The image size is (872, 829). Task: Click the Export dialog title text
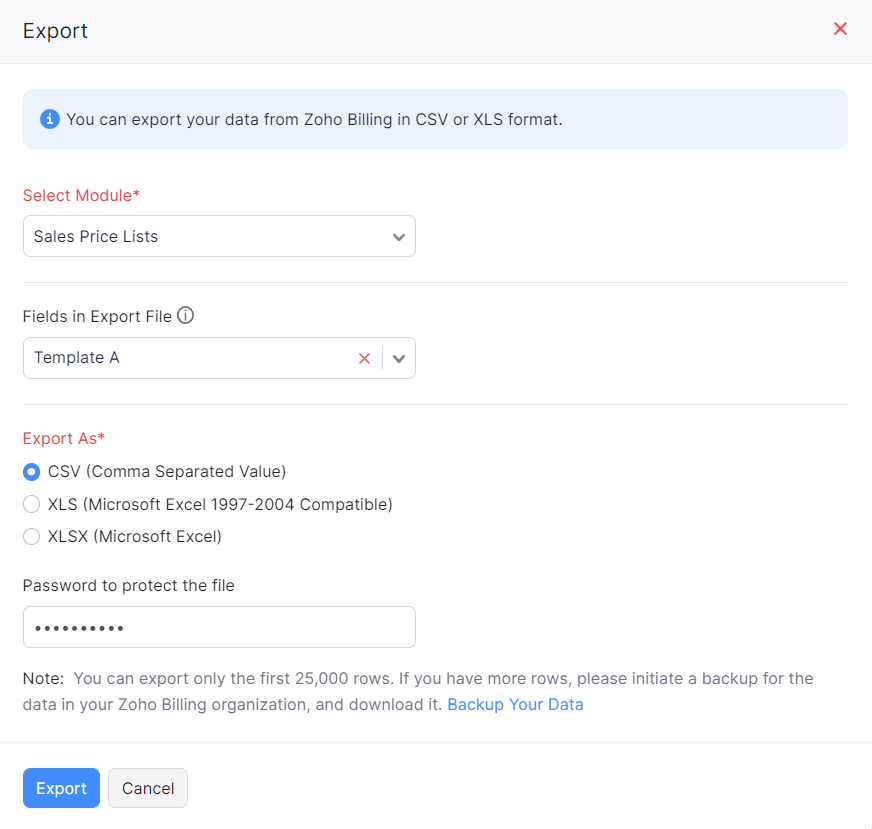point(55,31)
